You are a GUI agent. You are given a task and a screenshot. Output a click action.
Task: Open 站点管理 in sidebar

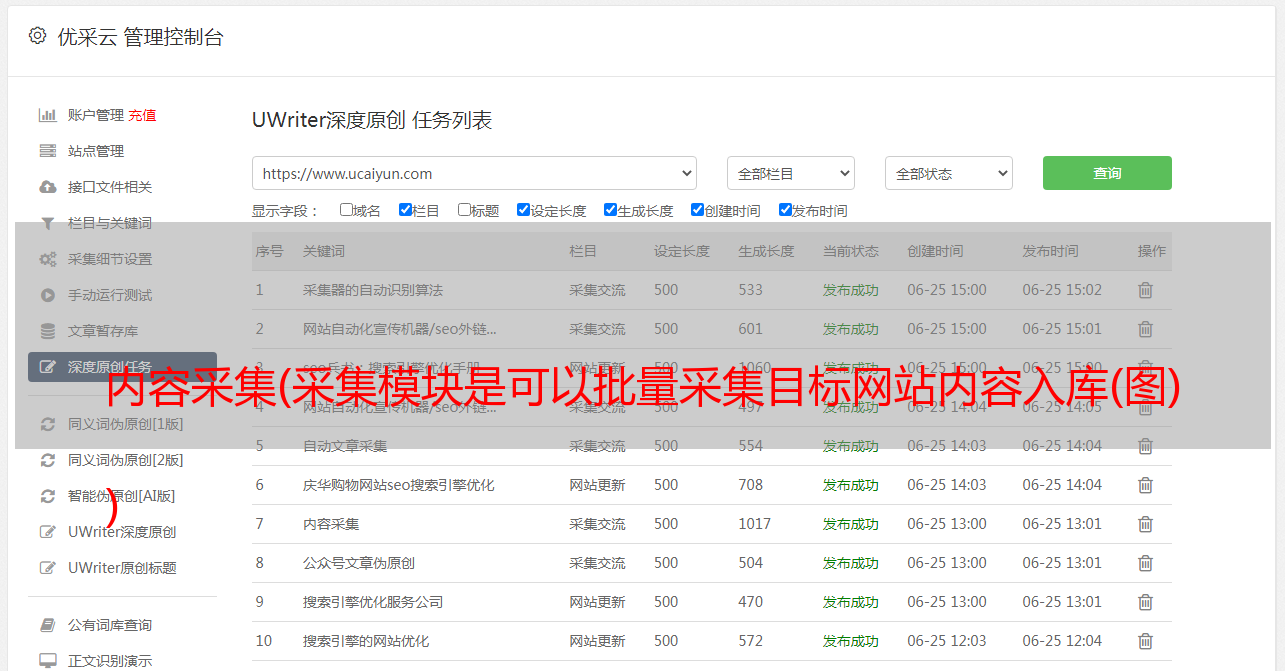[x=96, y=151]
